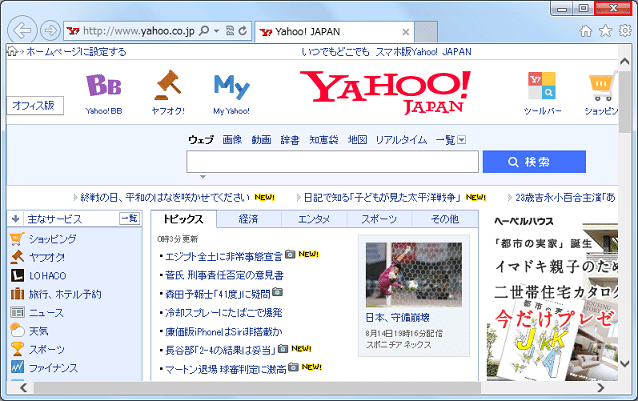Click the vertical scrollbar up arrow
Viewport: 638px width, 401px height.
[625, 62]
